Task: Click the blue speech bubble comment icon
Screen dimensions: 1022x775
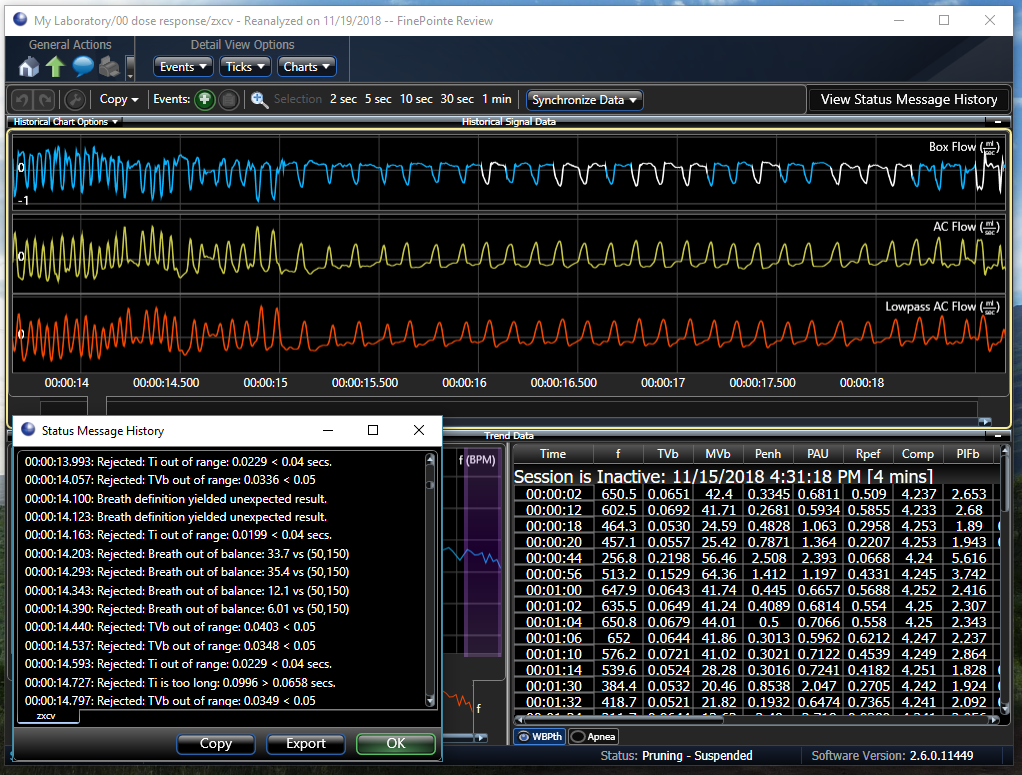Action: [82, 67]
